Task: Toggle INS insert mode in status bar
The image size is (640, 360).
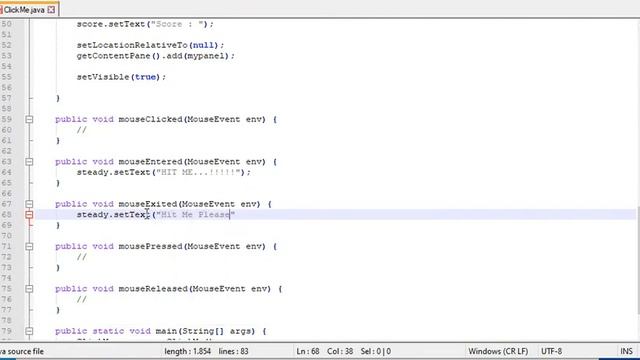Action: pos(626,351)
